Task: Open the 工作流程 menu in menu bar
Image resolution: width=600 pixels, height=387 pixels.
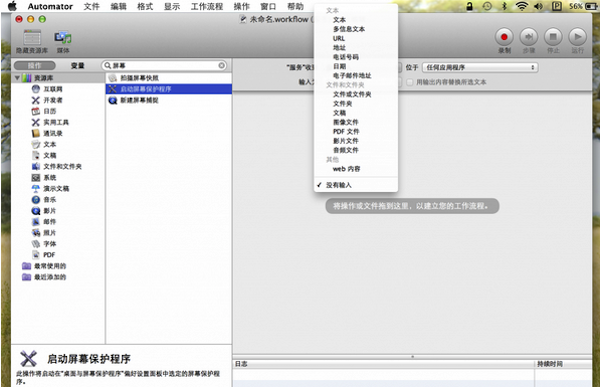Action: click(x=207, y=6)
